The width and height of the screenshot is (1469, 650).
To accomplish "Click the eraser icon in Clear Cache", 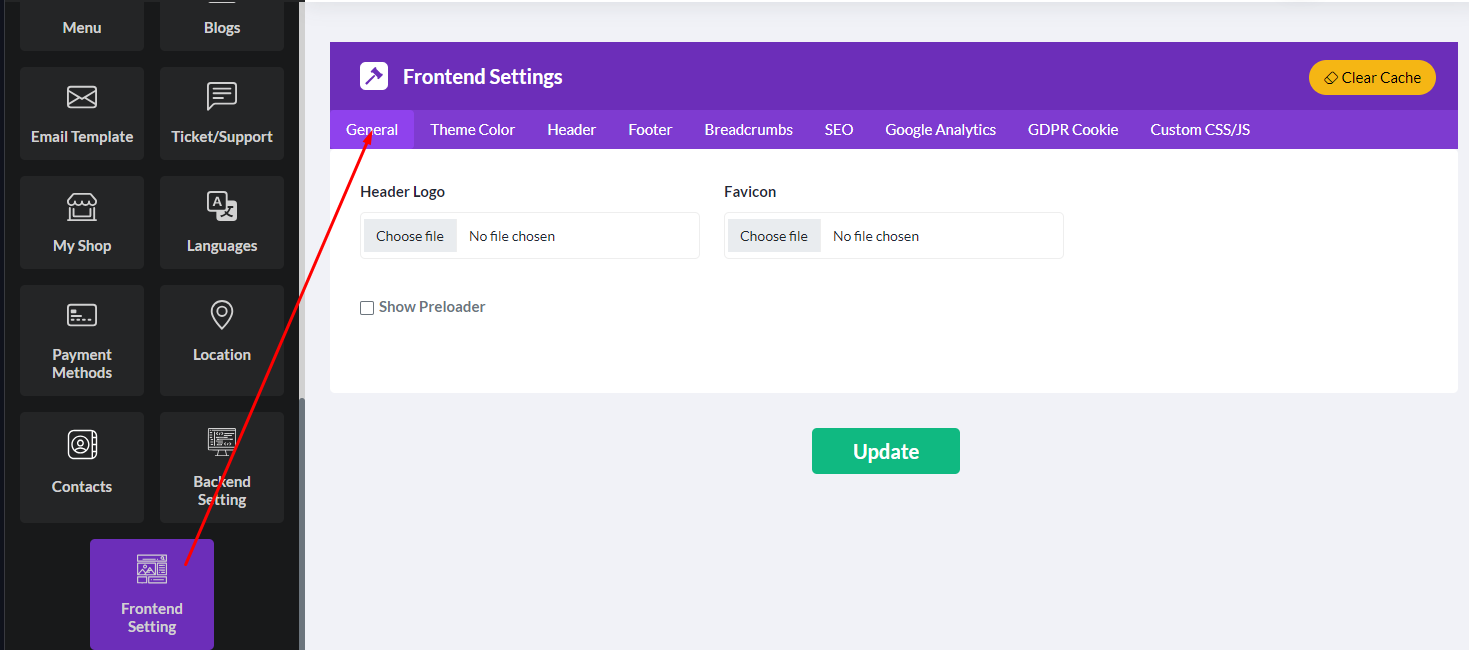I will click(x=1331, y=78).
